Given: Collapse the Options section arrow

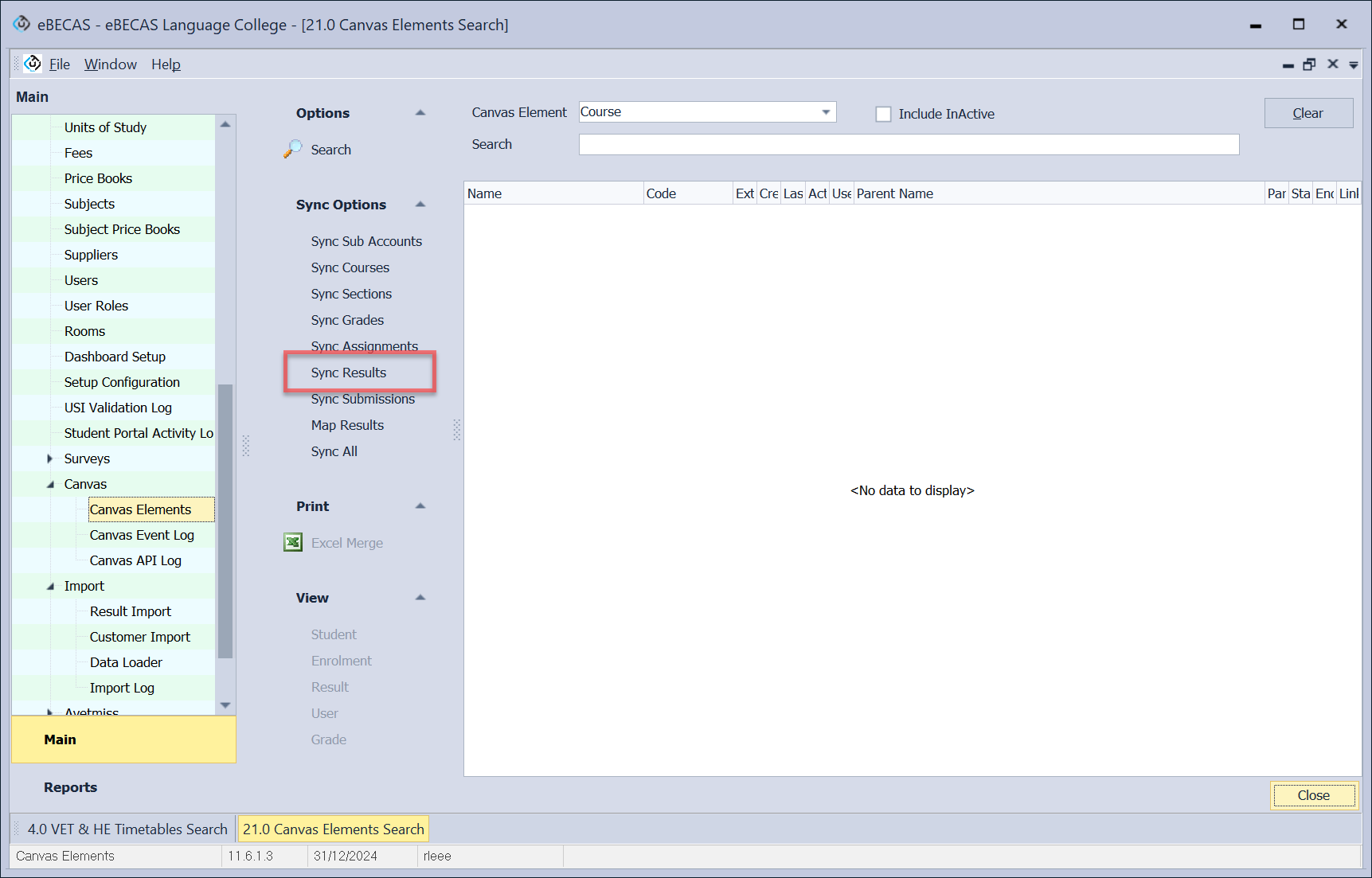Looking at the screenshot, I should tap(420, 113).
